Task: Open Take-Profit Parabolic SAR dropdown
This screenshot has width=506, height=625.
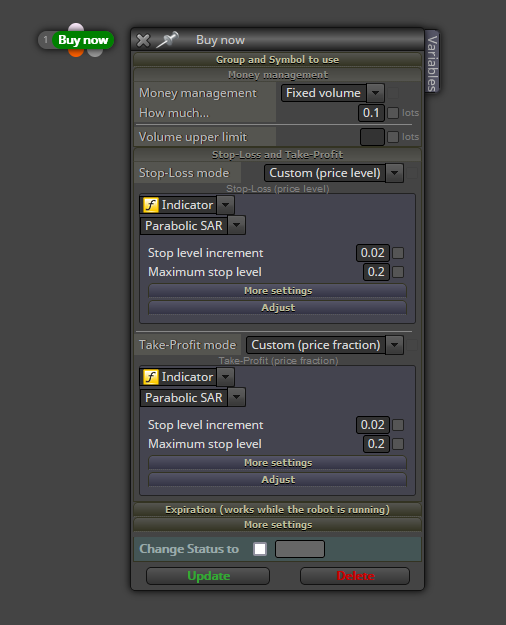Action: pyautogui.click(x=193, y=397)
